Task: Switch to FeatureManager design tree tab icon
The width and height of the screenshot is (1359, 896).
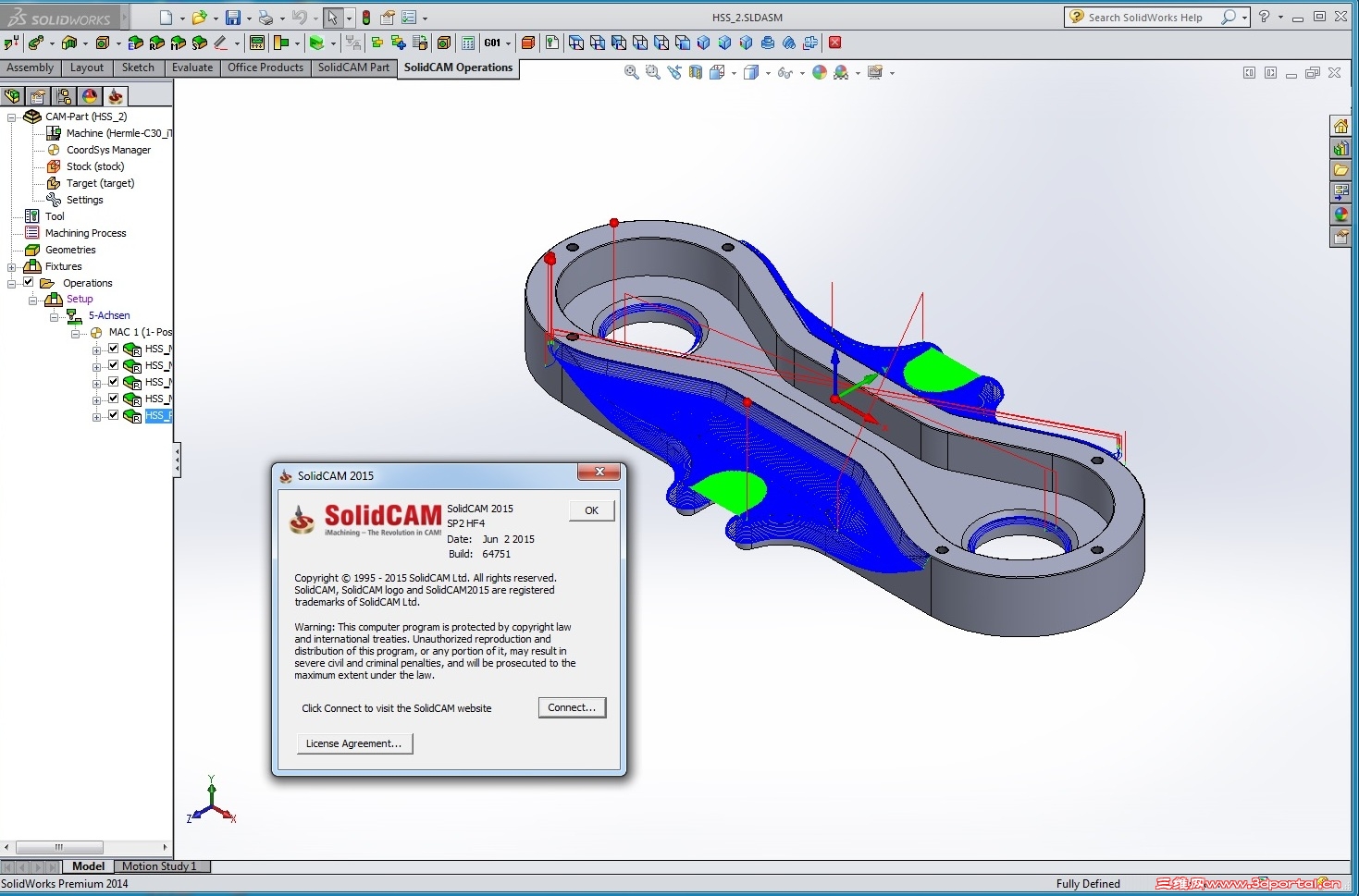Action: click(13, 96)
